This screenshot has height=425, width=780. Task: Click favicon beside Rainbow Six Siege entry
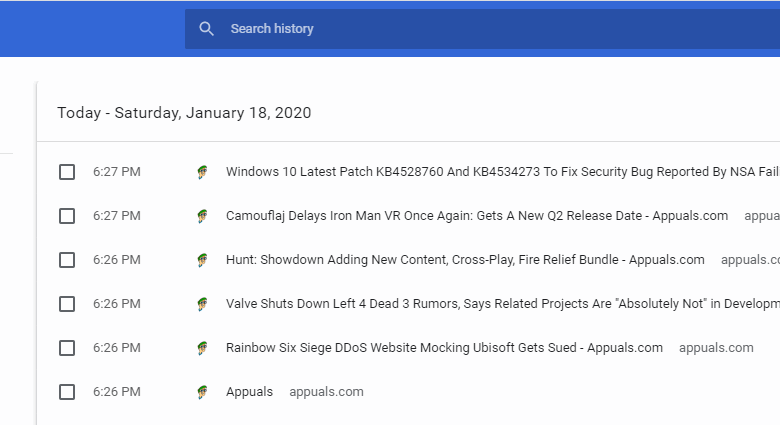pos(202,348)
